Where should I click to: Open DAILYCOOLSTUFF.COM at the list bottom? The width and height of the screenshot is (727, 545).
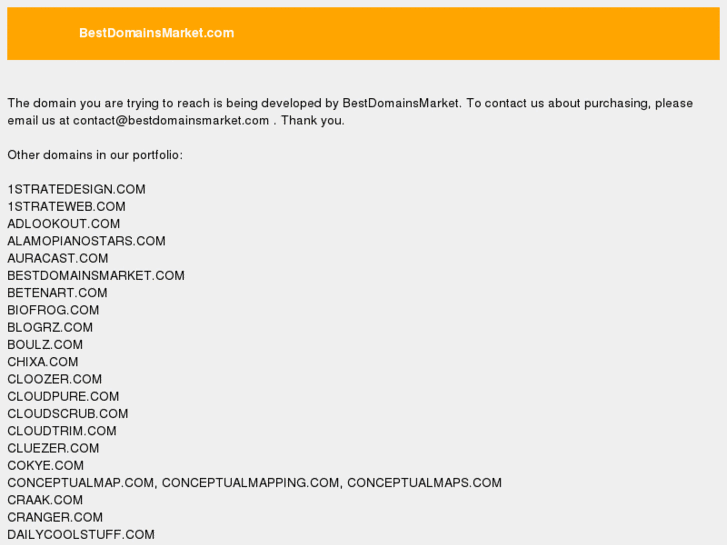[81, 535]
